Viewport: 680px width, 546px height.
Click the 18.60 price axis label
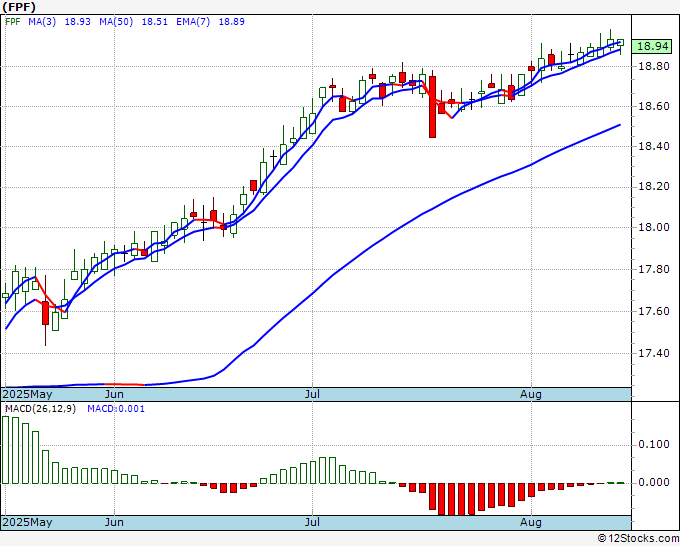click(654, 106)
